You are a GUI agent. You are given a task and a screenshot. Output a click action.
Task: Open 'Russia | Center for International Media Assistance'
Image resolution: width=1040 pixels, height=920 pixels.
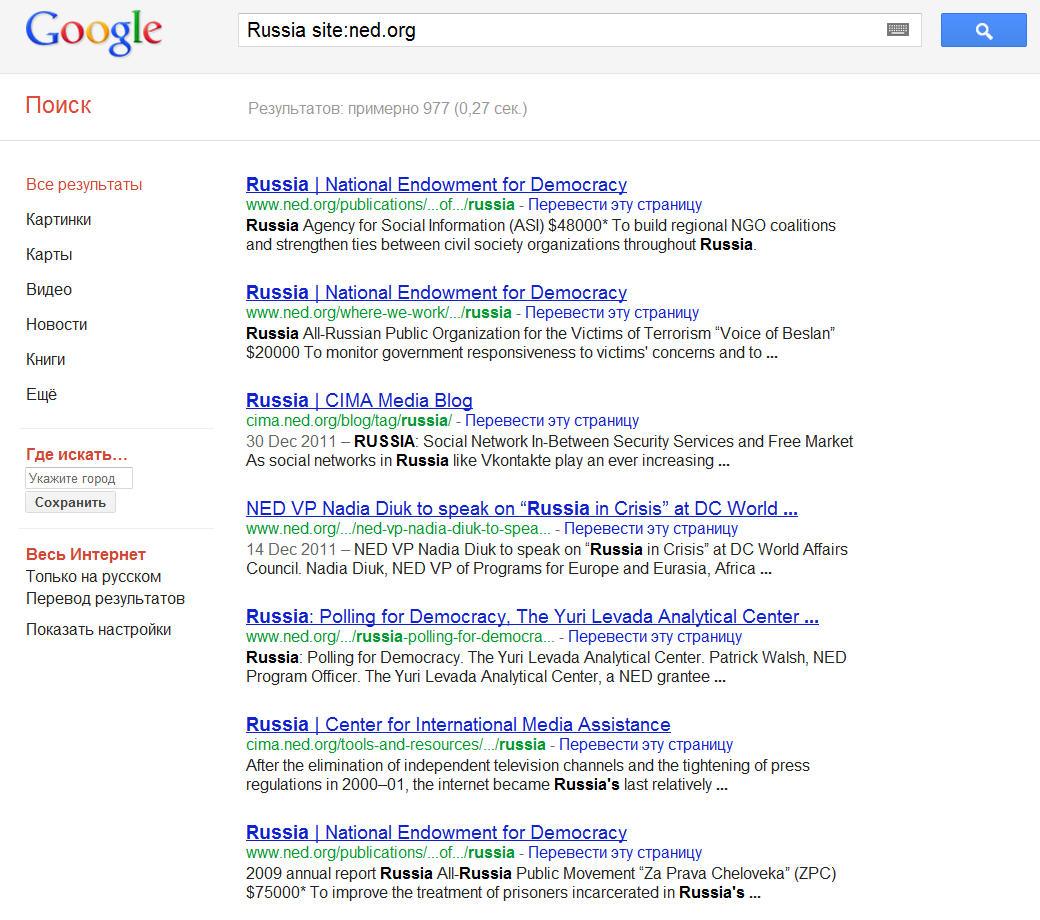(x=458, y=724)
